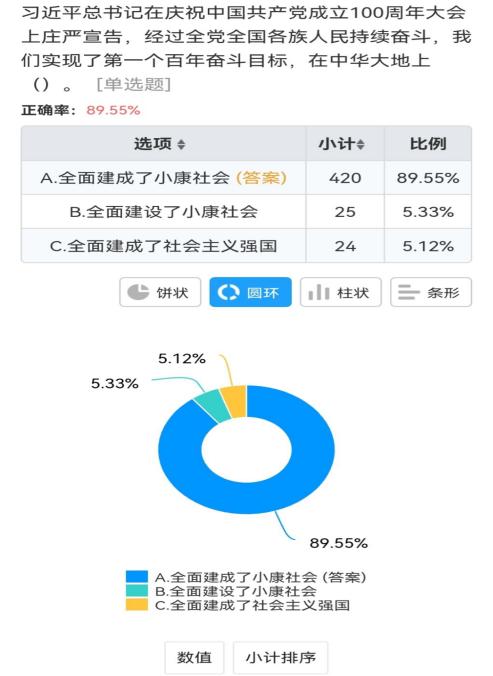Show results as 柱状 column chart

[x=340, y=292]
